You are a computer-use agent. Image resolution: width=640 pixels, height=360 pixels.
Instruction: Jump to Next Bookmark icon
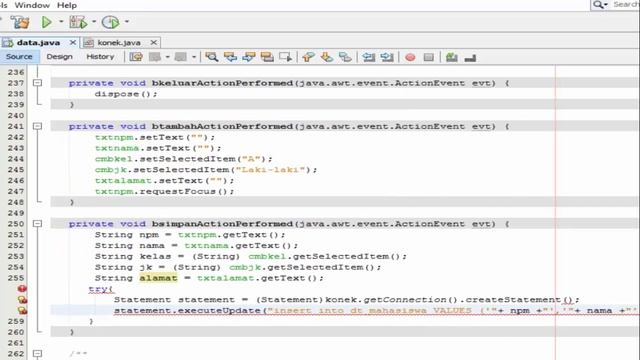coord(327,57)
